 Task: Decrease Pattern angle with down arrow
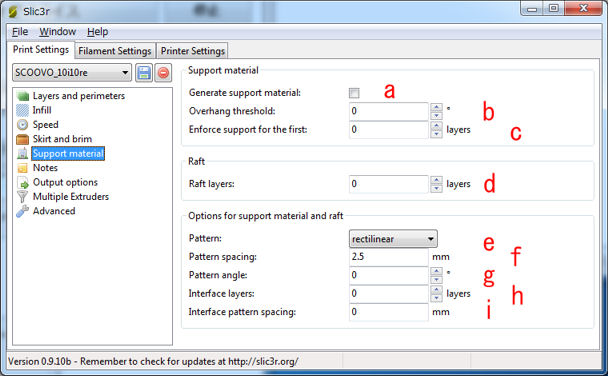click(x=436, y=279)
